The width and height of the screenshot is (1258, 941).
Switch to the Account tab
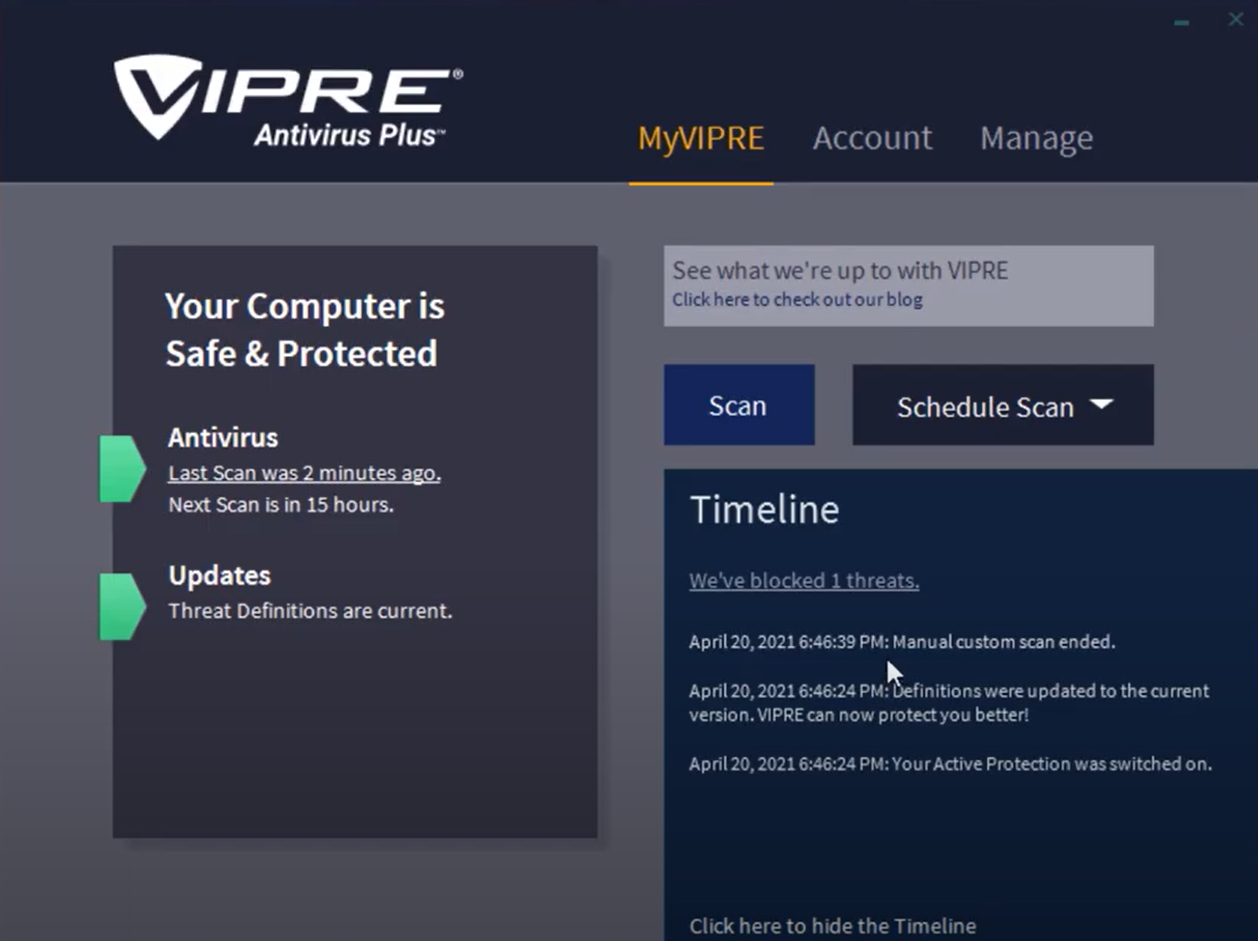pyautogui.click(x=872, y=138)
